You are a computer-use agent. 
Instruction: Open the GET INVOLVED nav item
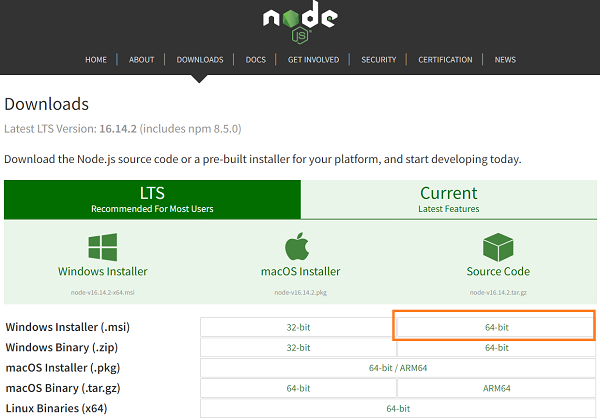(x=313, y=60)
